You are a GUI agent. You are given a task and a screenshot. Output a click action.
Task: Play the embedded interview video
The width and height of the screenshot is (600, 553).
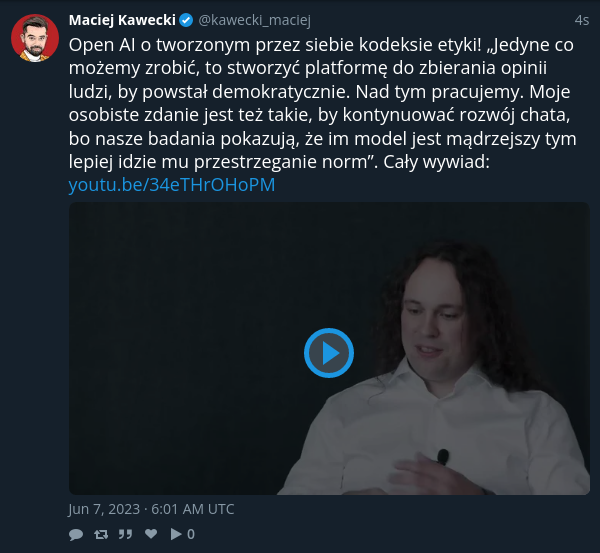[329, 352]
